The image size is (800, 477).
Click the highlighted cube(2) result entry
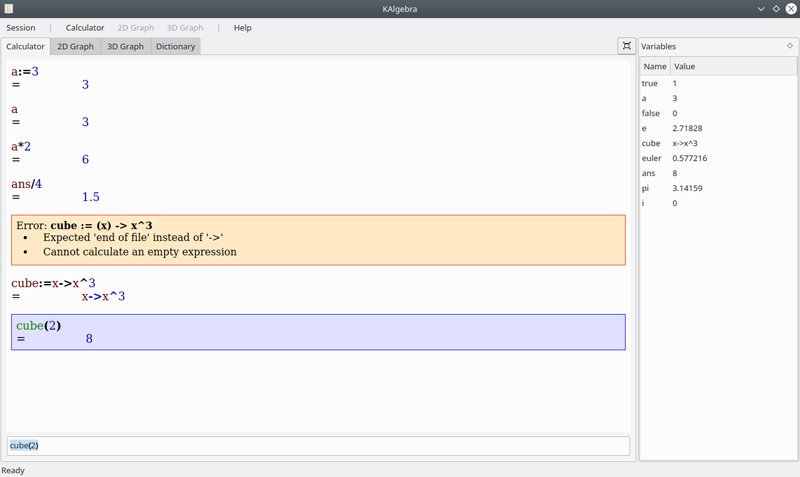pyautogui.click(x=318, y=332)
